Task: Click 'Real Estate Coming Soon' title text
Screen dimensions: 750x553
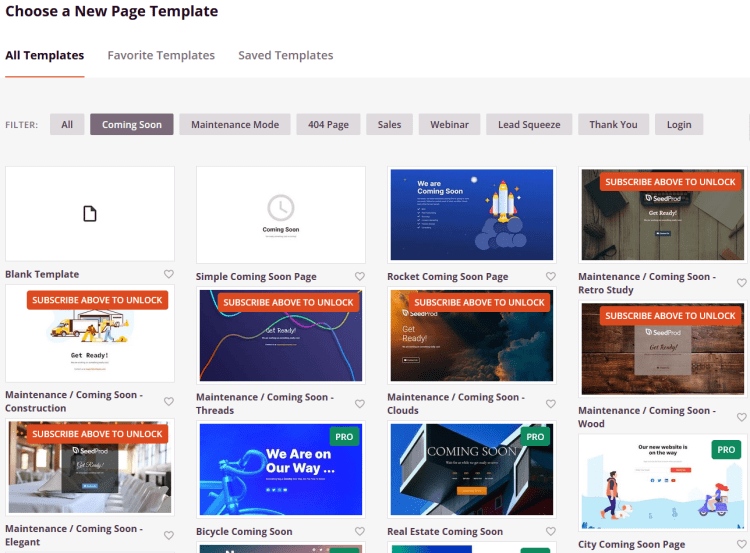Action: click(445, 531)
